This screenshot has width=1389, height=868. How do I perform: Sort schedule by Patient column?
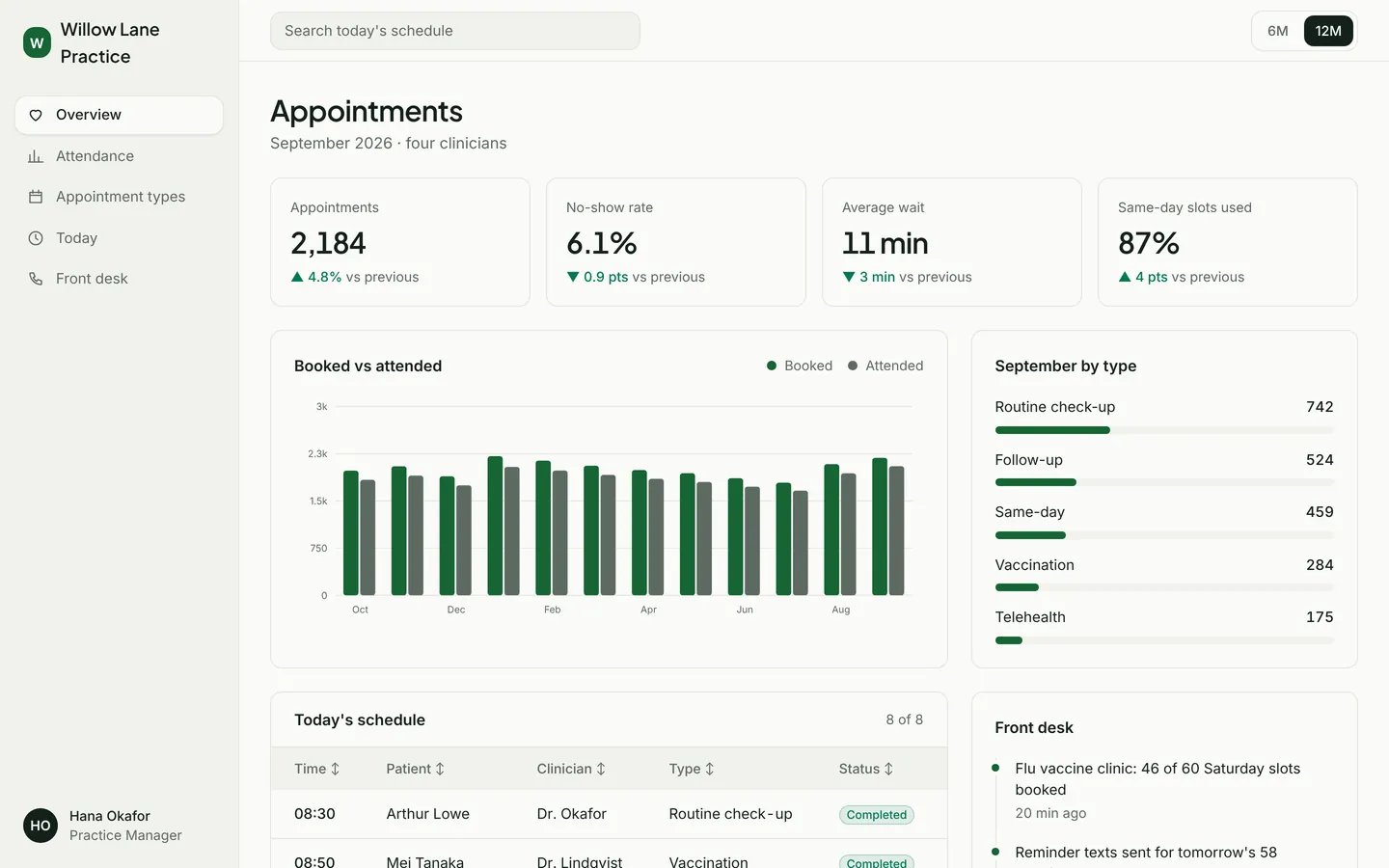416,769
